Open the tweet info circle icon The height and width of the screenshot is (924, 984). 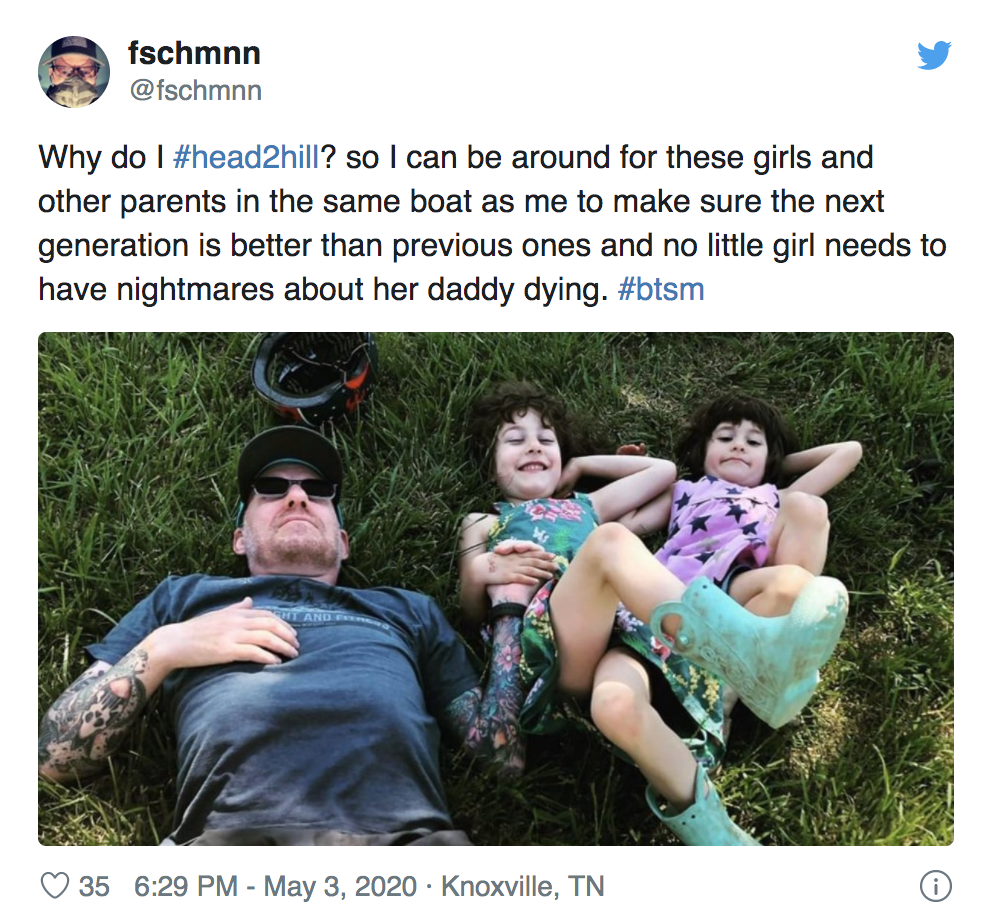935,886
